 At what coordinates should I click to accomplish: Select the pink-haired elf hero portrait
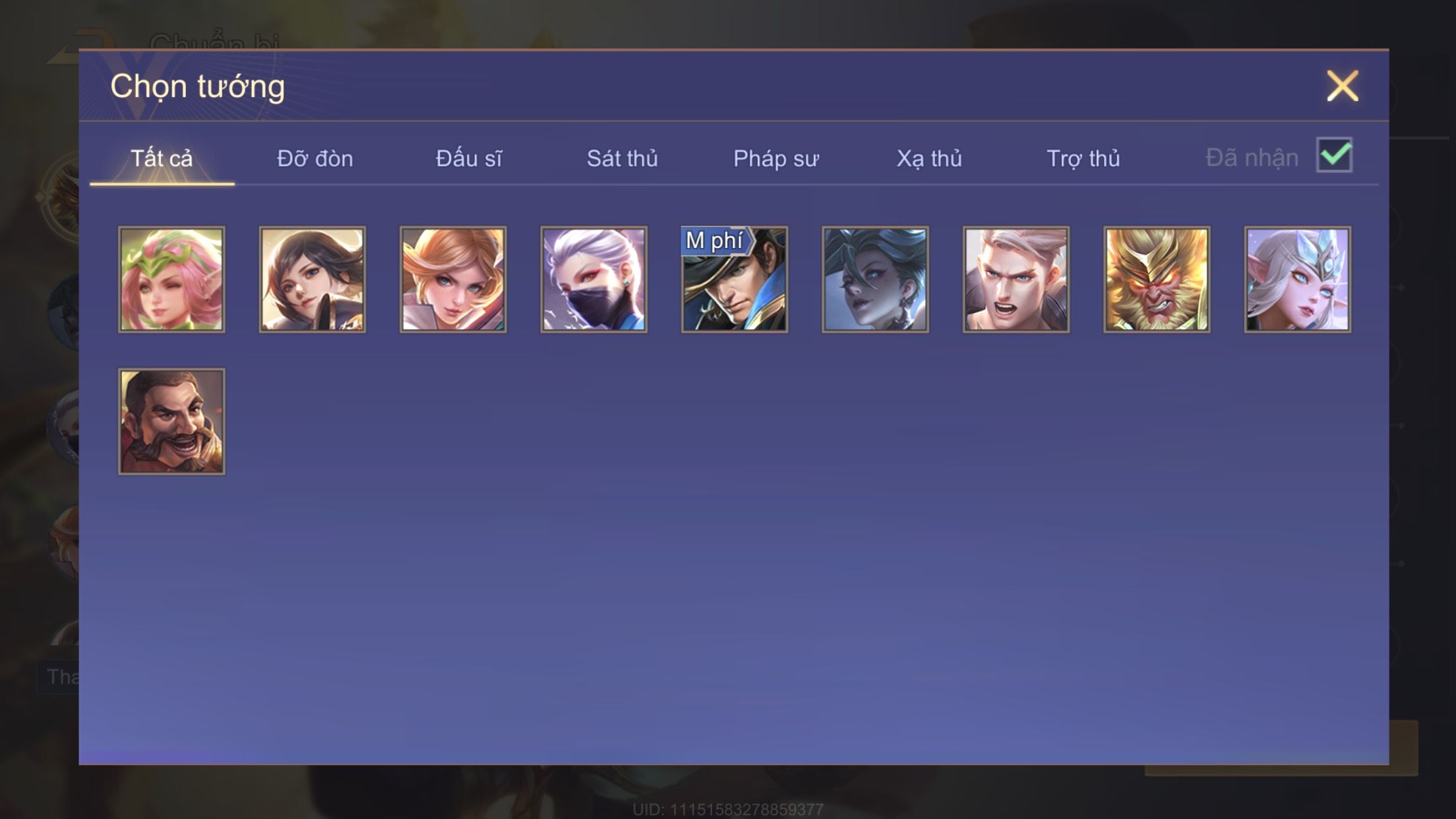171,280
